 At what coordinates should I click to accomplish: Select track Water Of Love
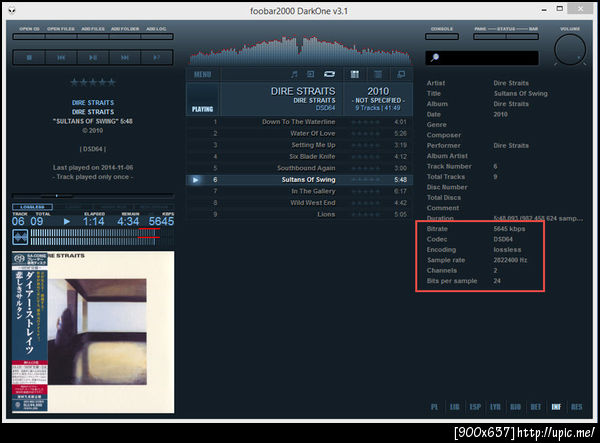pyautogui.click(x=299, y=133)
